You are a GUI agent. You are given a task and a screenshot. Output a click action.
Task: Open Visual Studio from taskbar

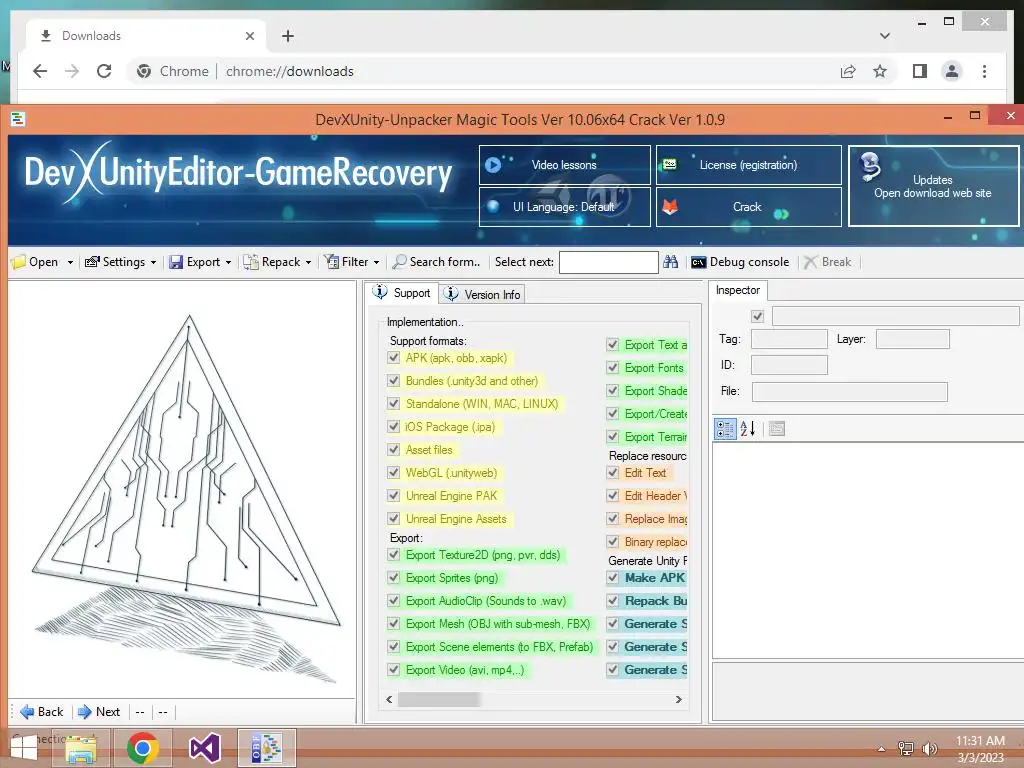click(x=204, y=748)
